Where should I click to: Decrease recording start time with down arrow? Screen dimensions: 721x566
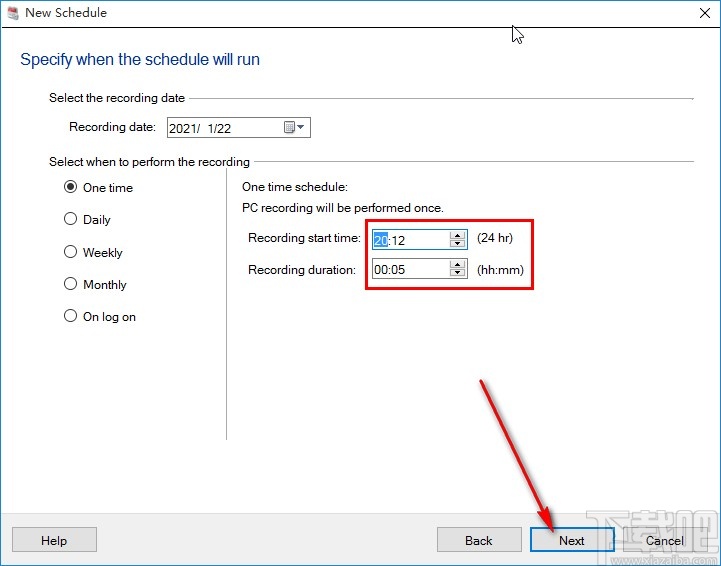458,243
